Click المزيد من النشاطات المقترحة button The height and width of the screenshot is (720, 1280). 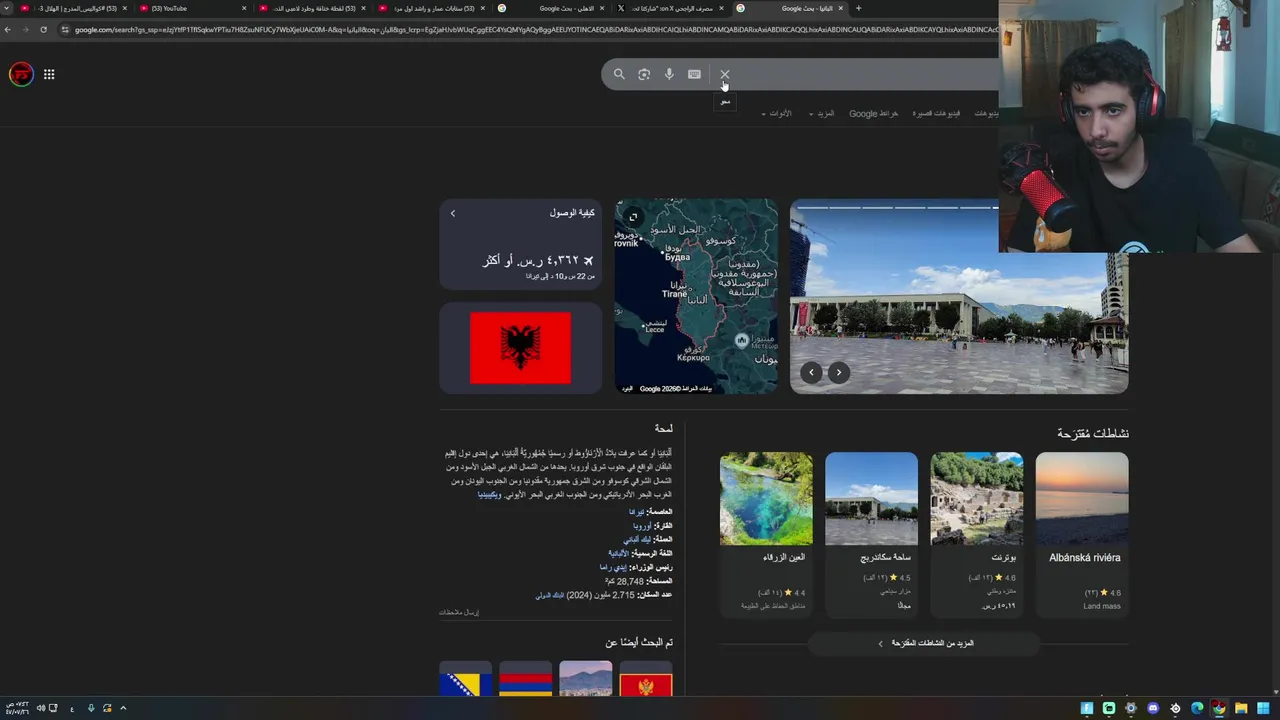[x=925, y=643]
